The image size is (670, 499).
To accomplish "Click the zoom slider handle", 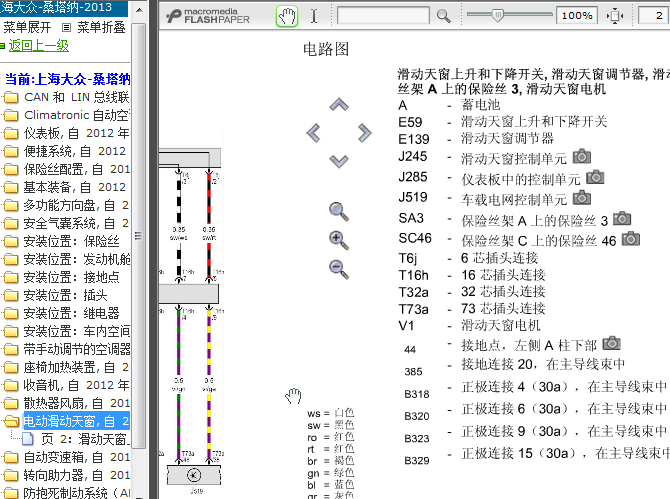I will click(497, 15).
